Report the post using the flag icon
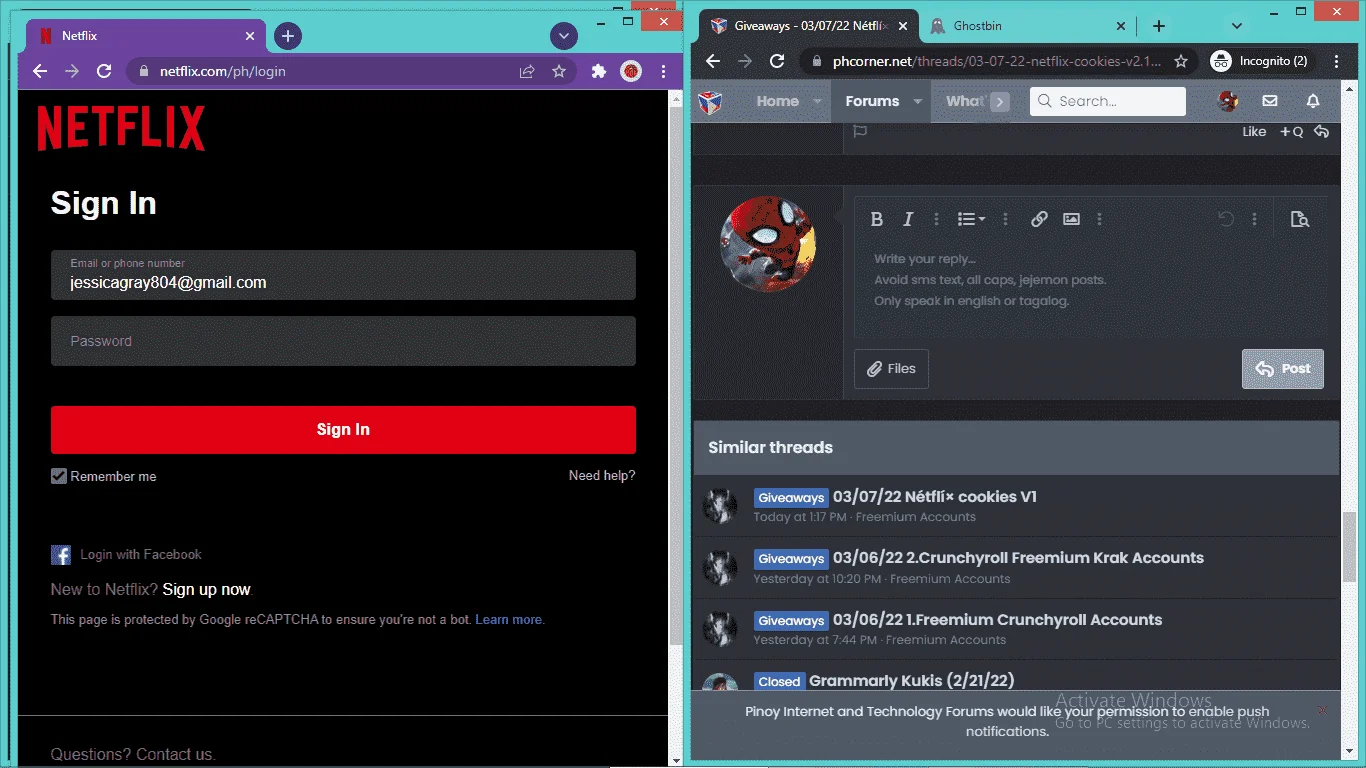This screenshot has height=768, width=1366. tap(859, 131)
